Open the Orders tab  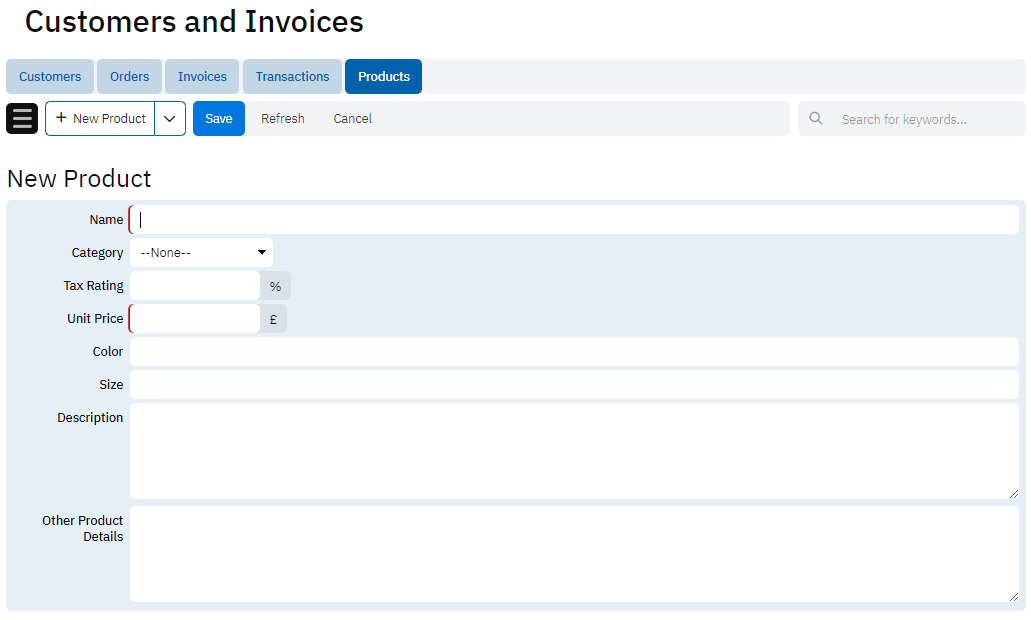click(x=130, y=77)
